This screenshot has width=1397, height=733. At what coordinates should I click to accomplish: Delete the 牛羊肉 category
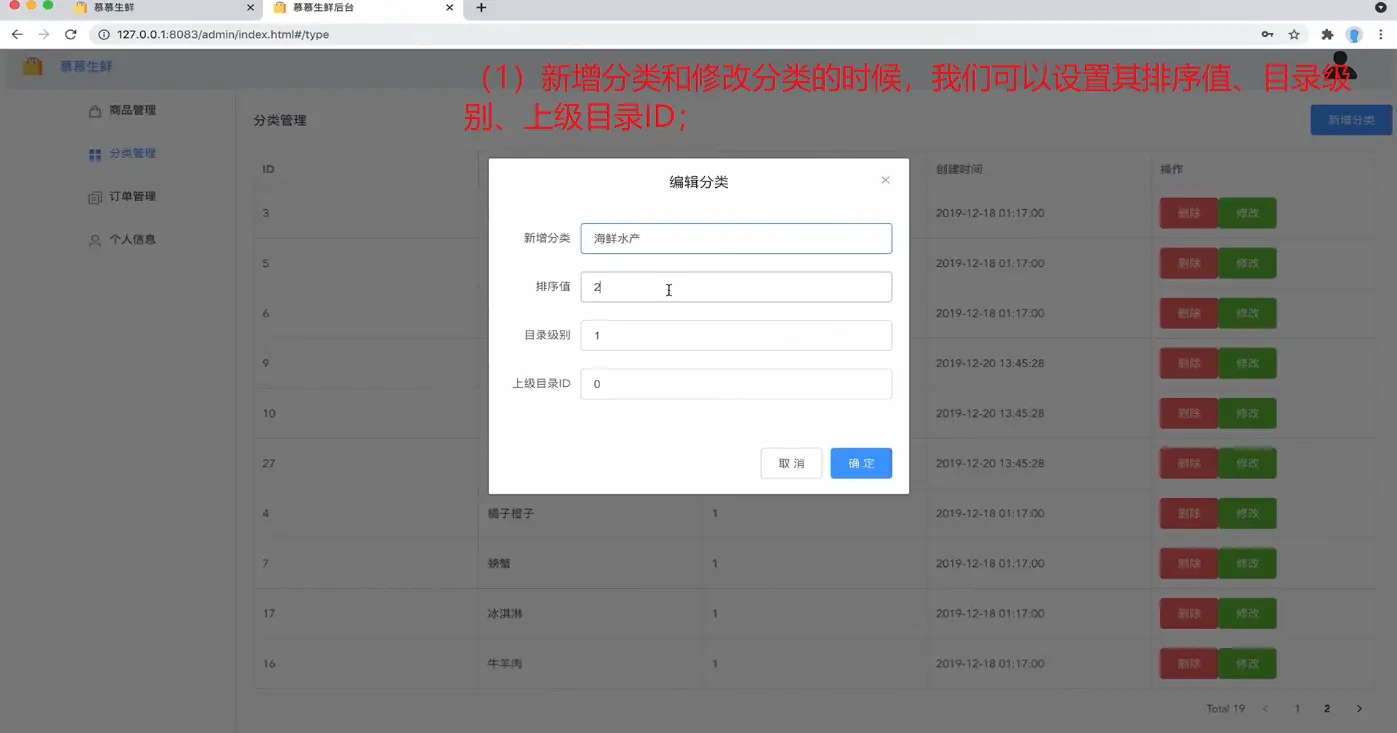1189,663
